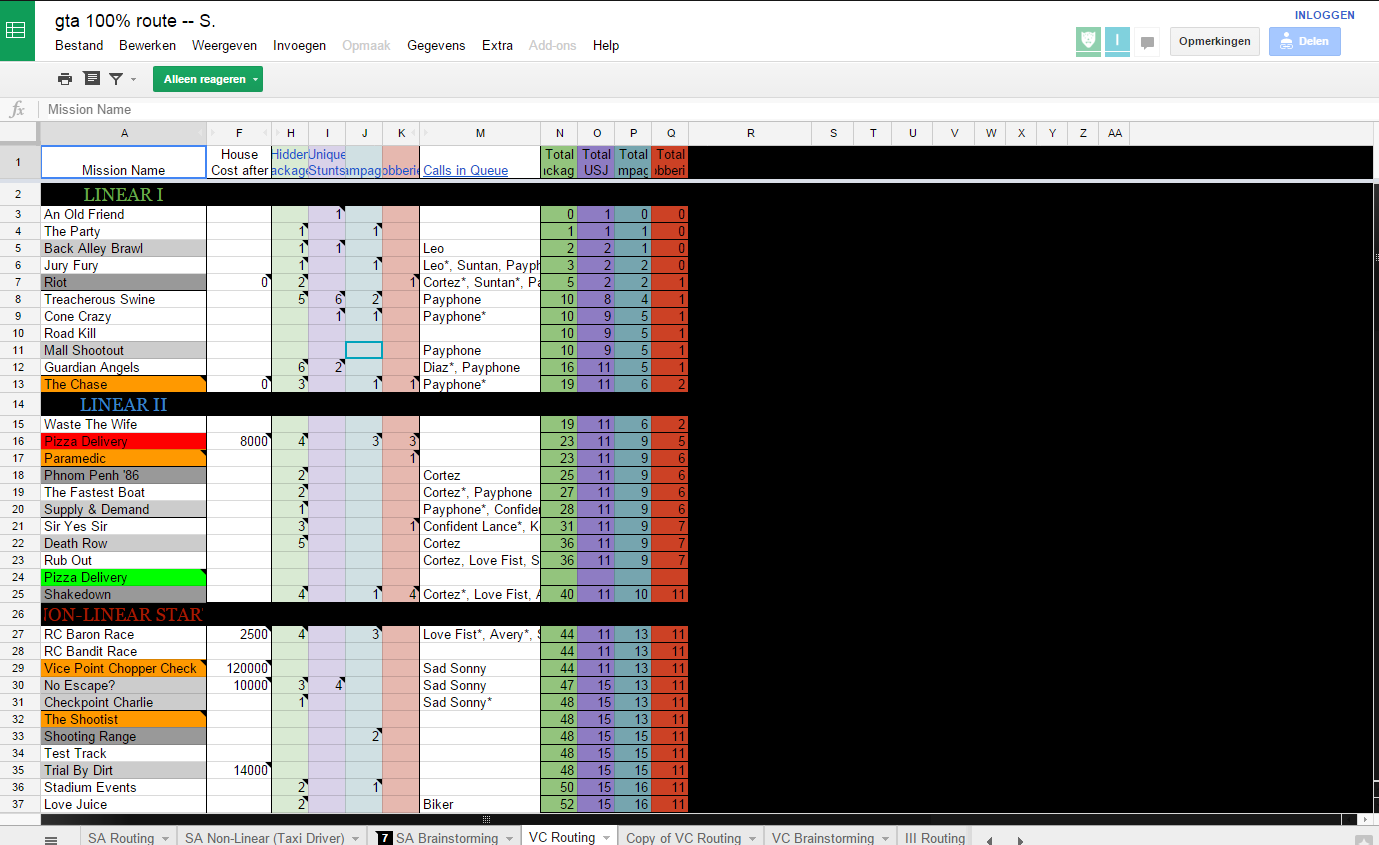Screen dimensions: 1379x845
Task: Click the lines icon beside the printer
Action: [x=91, y=79]
